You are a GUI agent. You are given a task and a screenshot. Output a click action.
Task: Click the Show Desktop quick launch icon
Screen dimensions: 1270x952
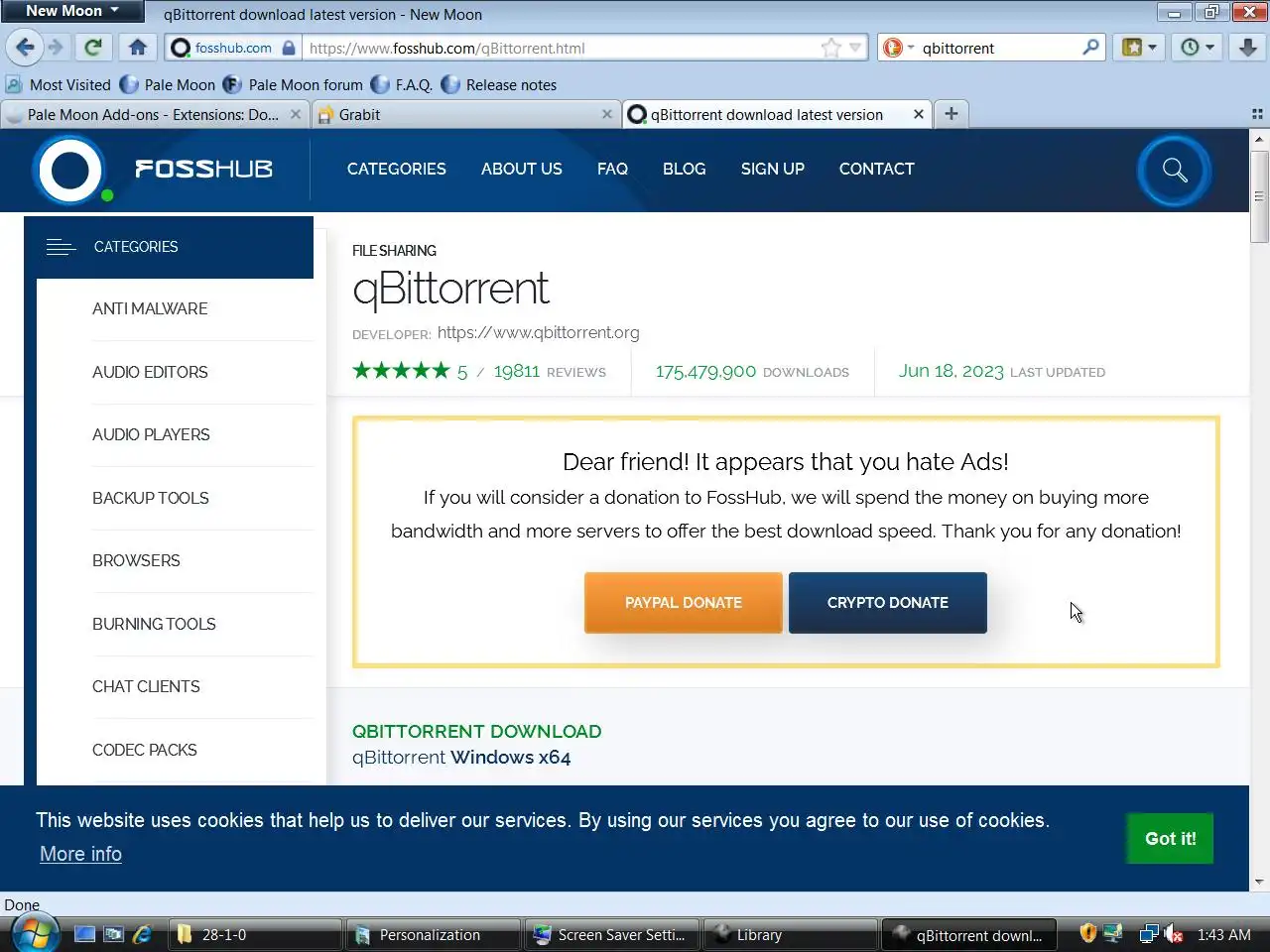pos(85,934)
